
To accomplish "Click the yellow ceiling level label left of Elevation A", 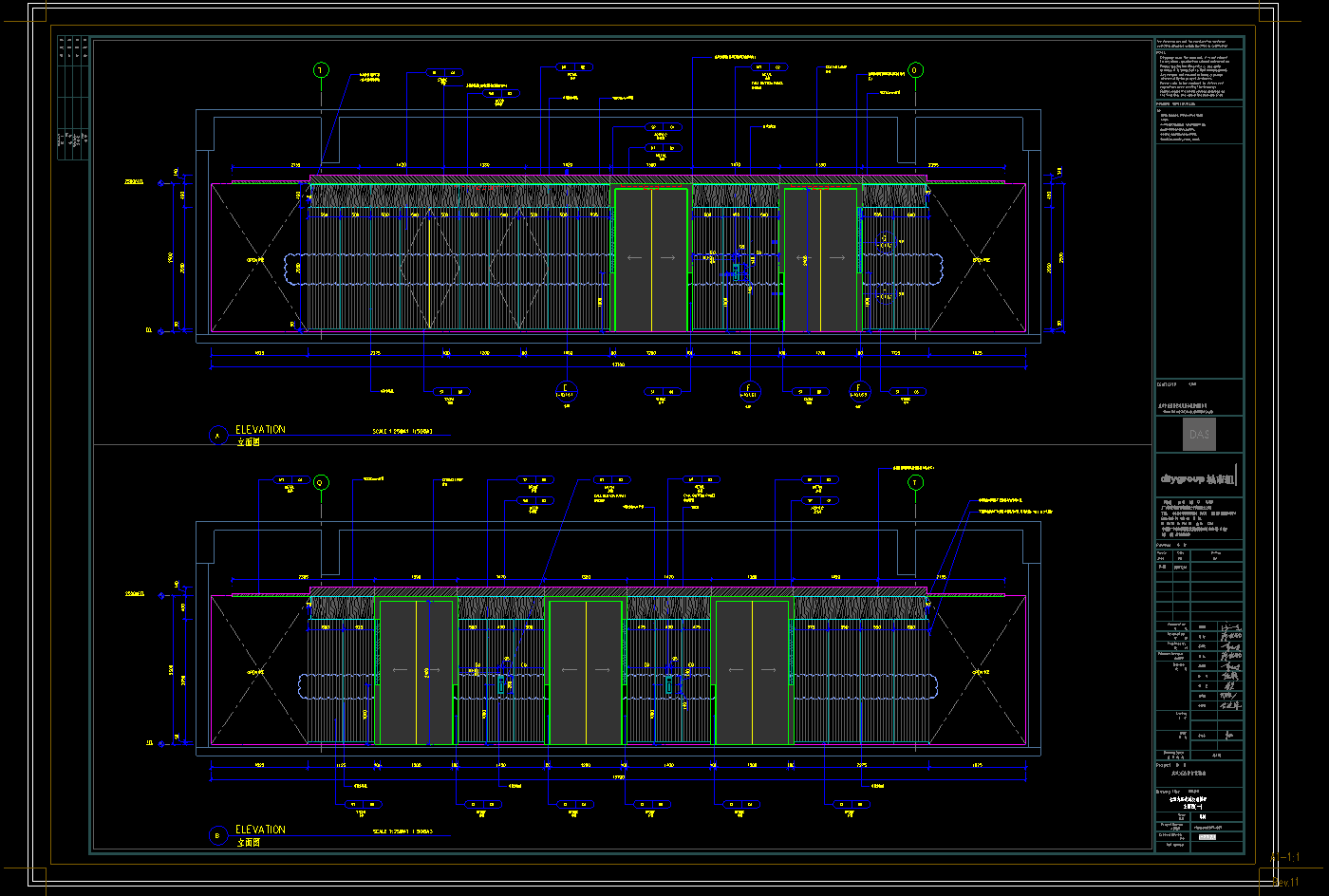I will click(134, 181).
